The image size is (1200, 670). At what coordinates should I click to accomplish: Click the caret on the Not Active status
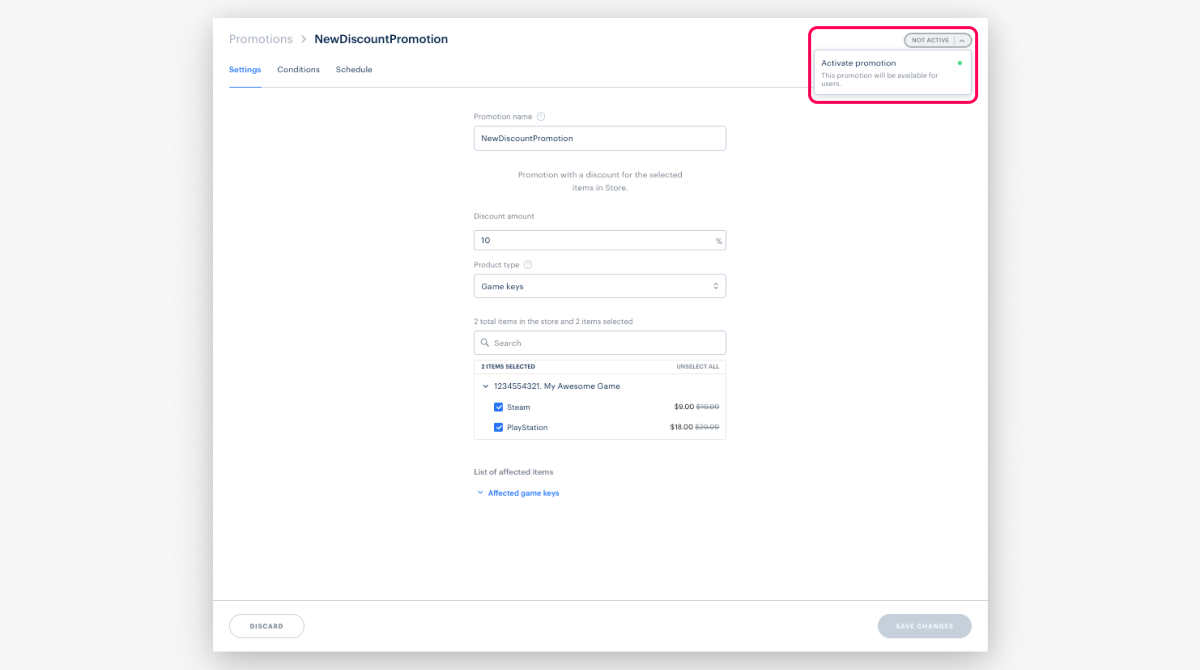click(x=961, y=41)
